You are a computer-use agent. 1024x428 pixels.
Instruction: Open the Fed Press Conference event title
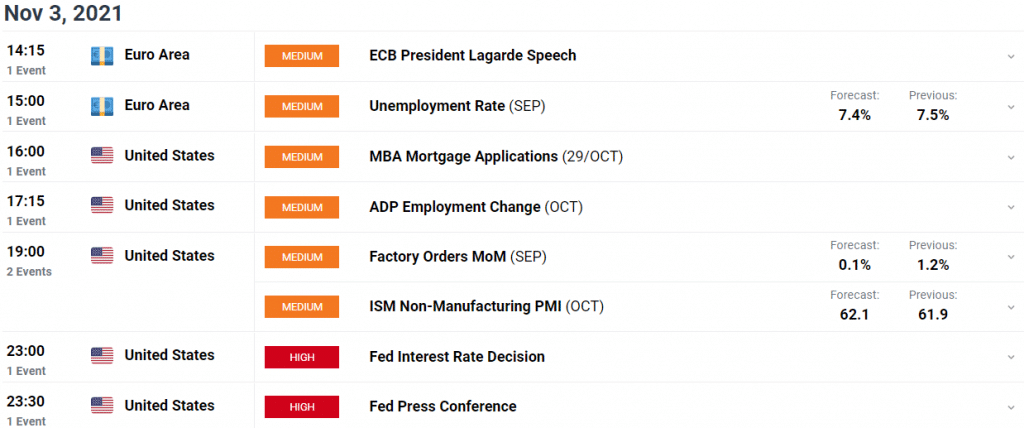tap(443, 406)
